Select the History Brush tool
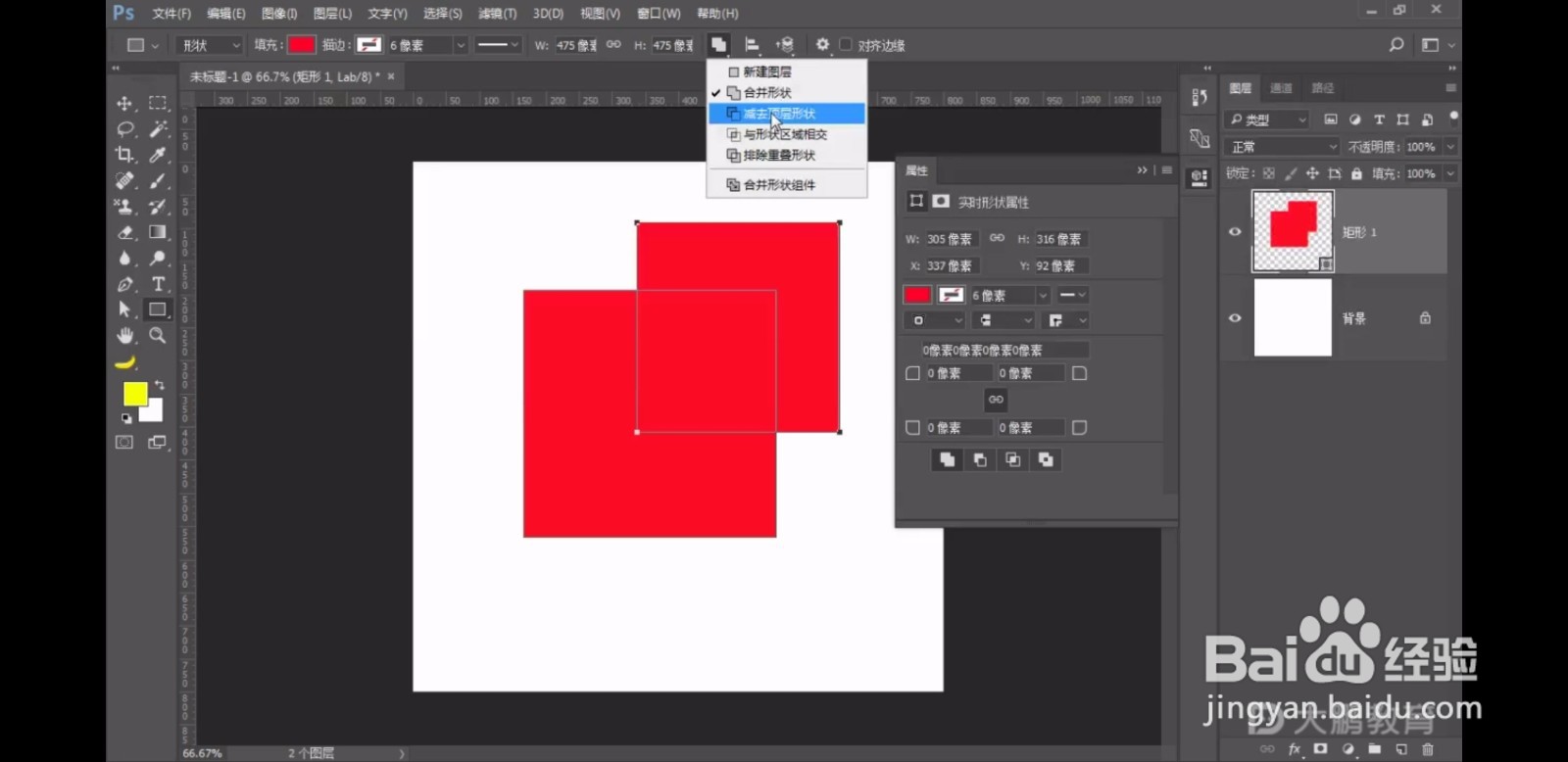Screen dimensions: 1568x762 pyautogui.click(x=157, y=206)
